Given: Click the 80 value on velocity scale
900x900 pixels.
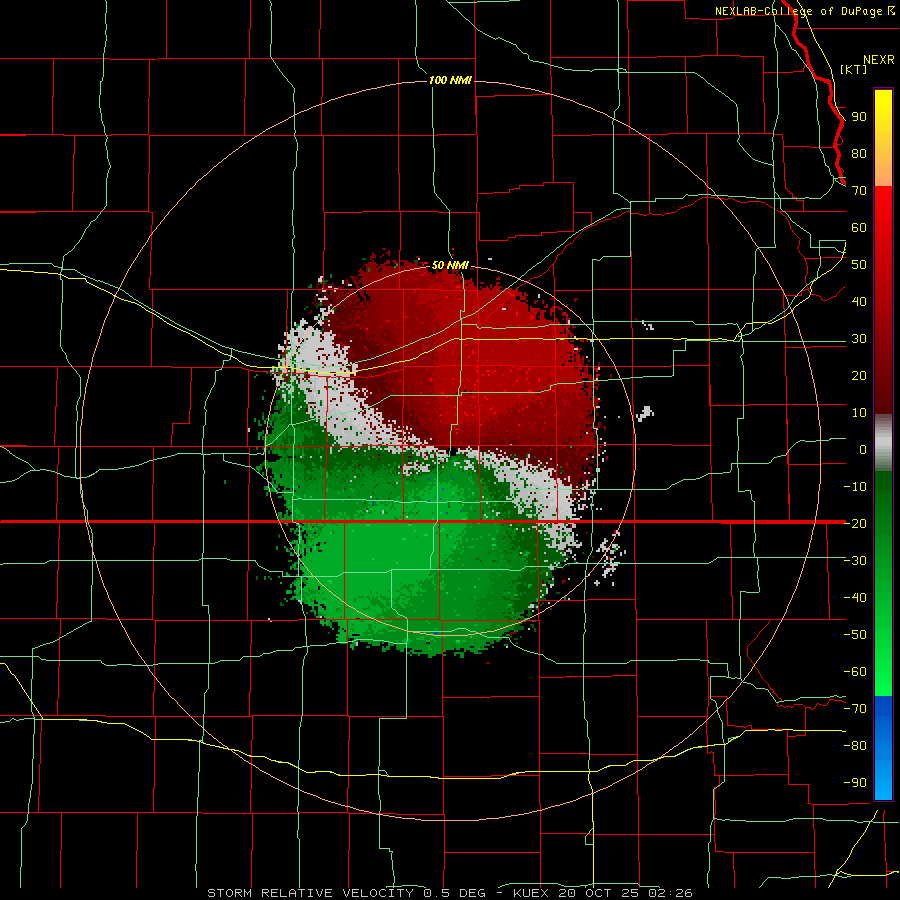Looking at the screenshot, I should (x=859, y=154).
